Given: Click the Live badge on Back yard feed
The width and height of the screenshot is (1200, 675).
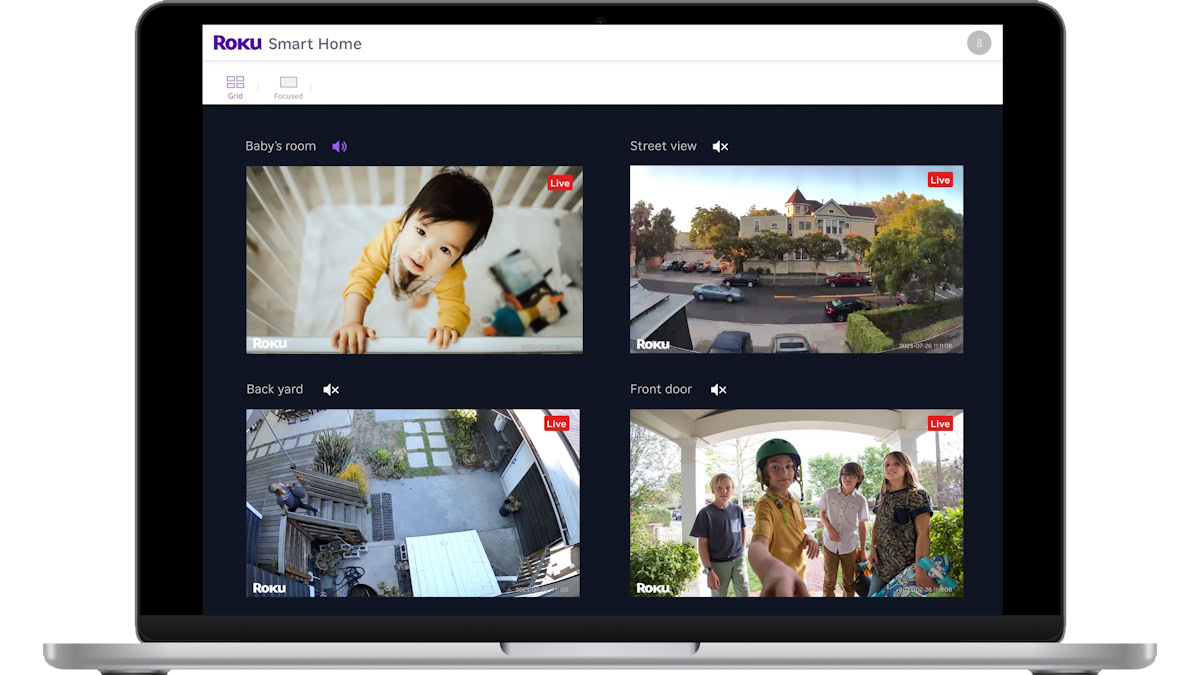Looking at the screenshot, I should pos(557,424).
